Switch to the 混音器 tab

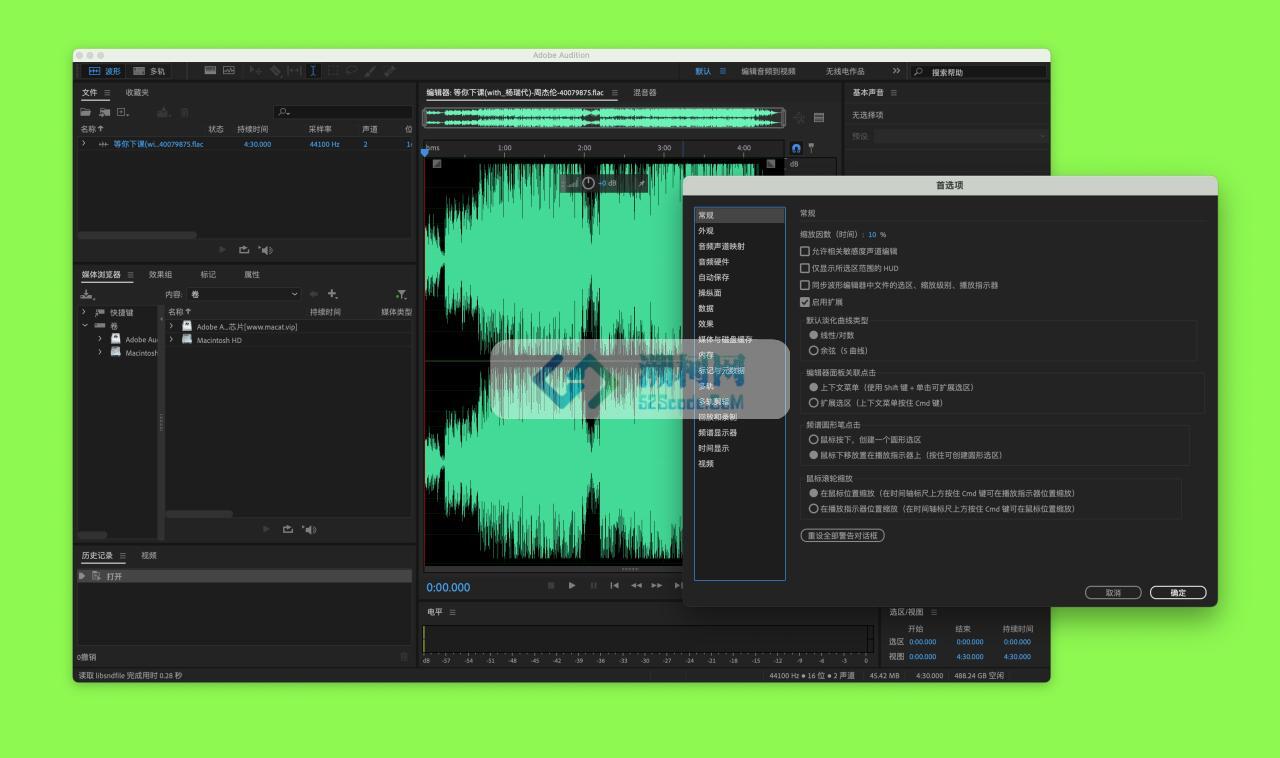[x=645, y=93]
